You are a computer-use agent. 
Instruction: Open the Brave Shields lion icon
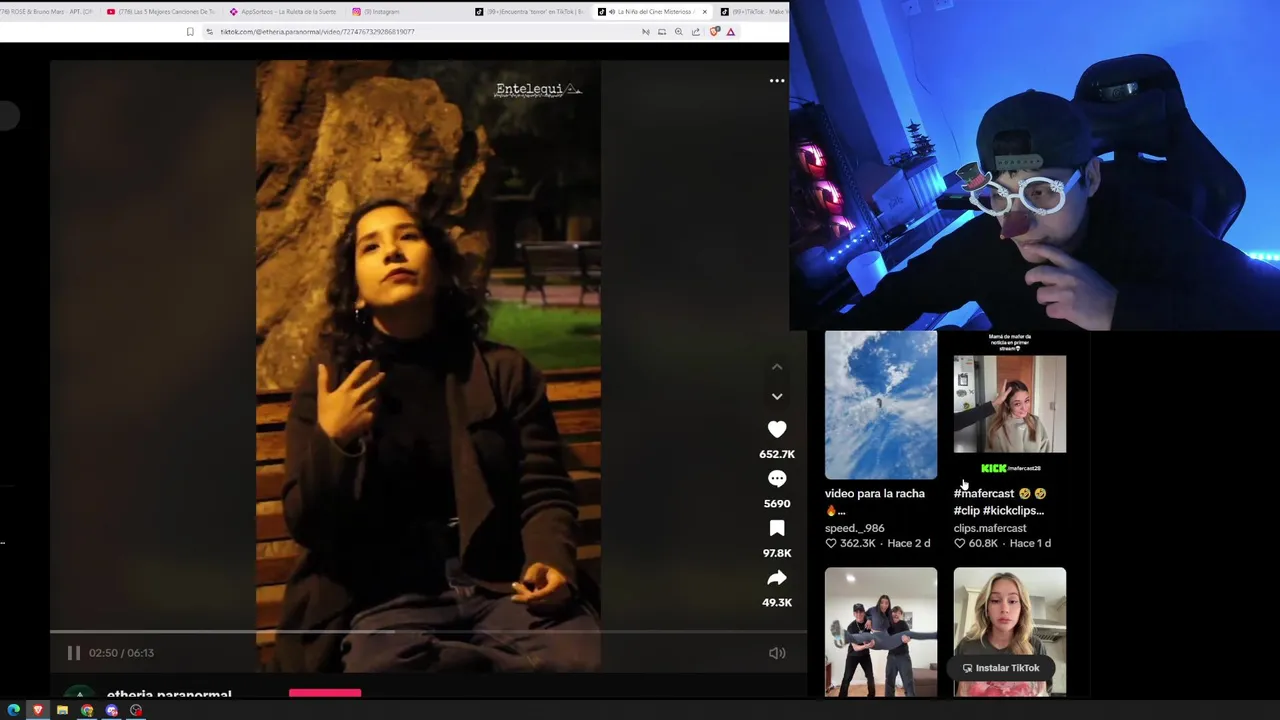714,32
